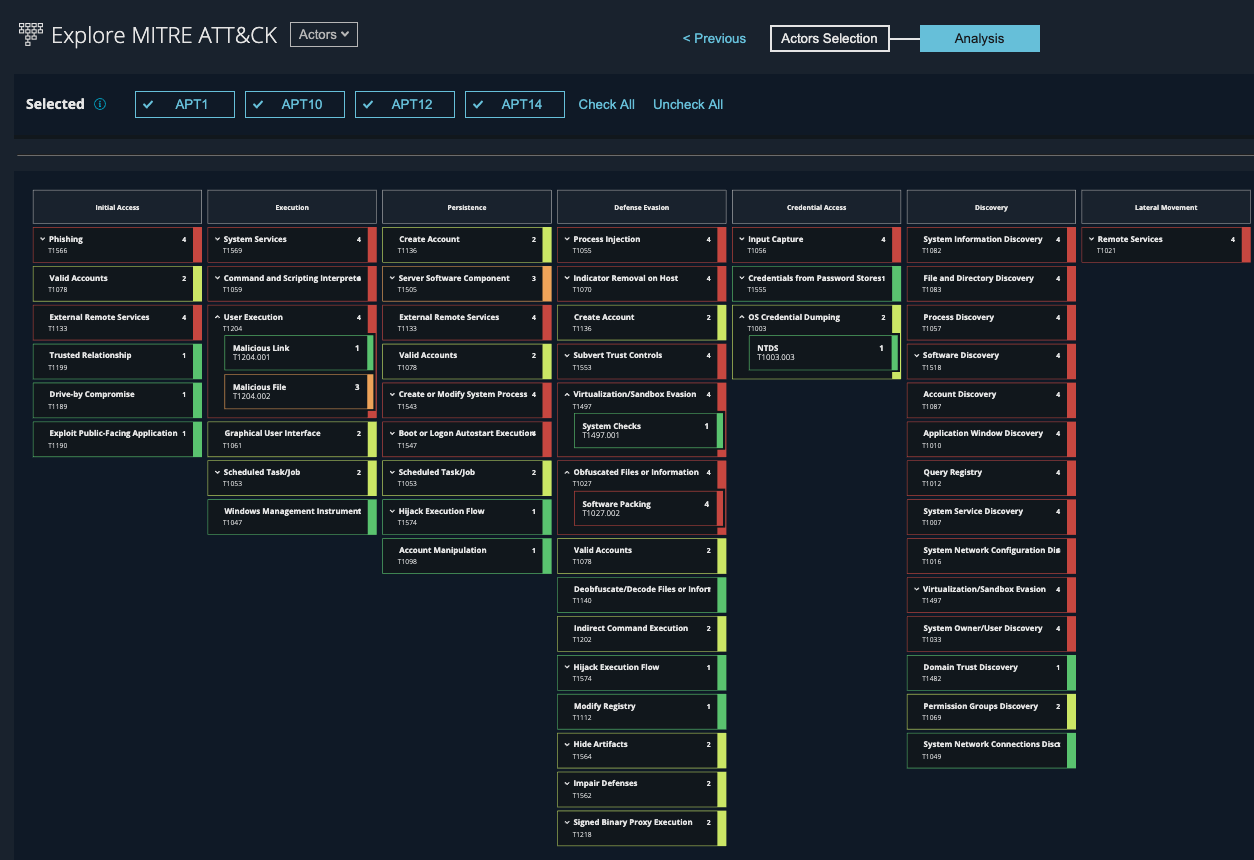Viewport: 1254px width, 860px height.
Task: Open the NTDS T1003.003 sub-technique
Action: coord(823,353)
